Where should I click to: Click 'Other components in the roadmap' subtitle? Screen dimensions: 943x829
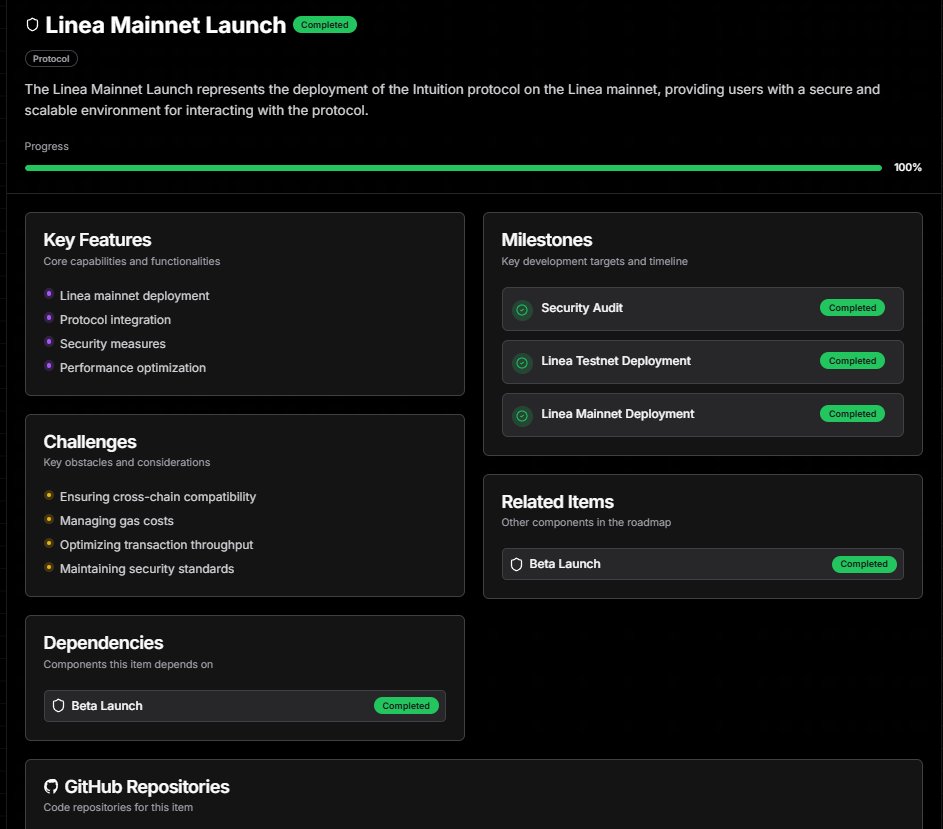click(x=586, y=522)
